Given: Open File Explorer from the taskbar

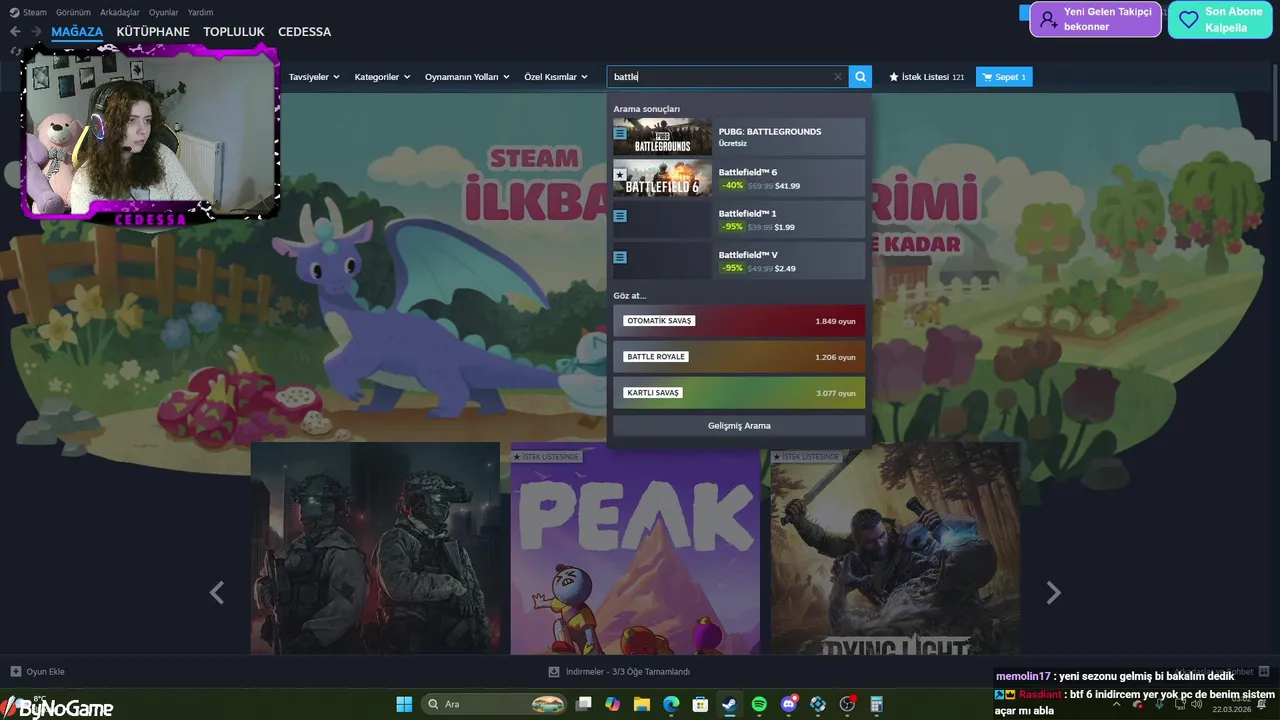Looking at the screenshot, I should [x=642, y=705].
